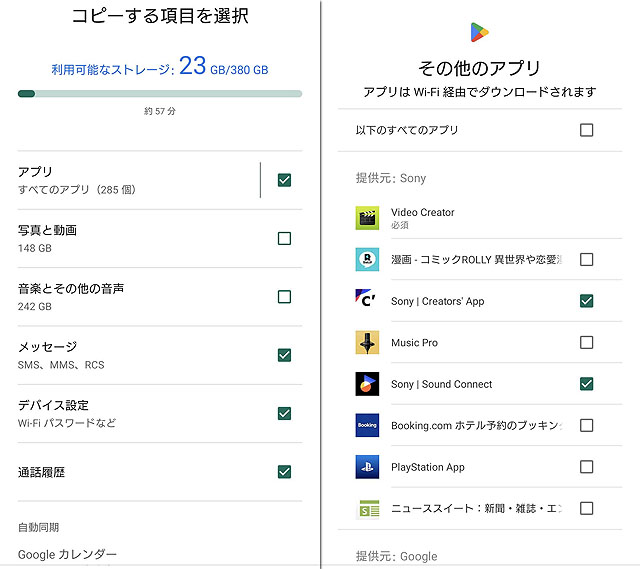Click the 音楽とその他の音声 label
The image size is (640, 569).
(x=71, y=289)
